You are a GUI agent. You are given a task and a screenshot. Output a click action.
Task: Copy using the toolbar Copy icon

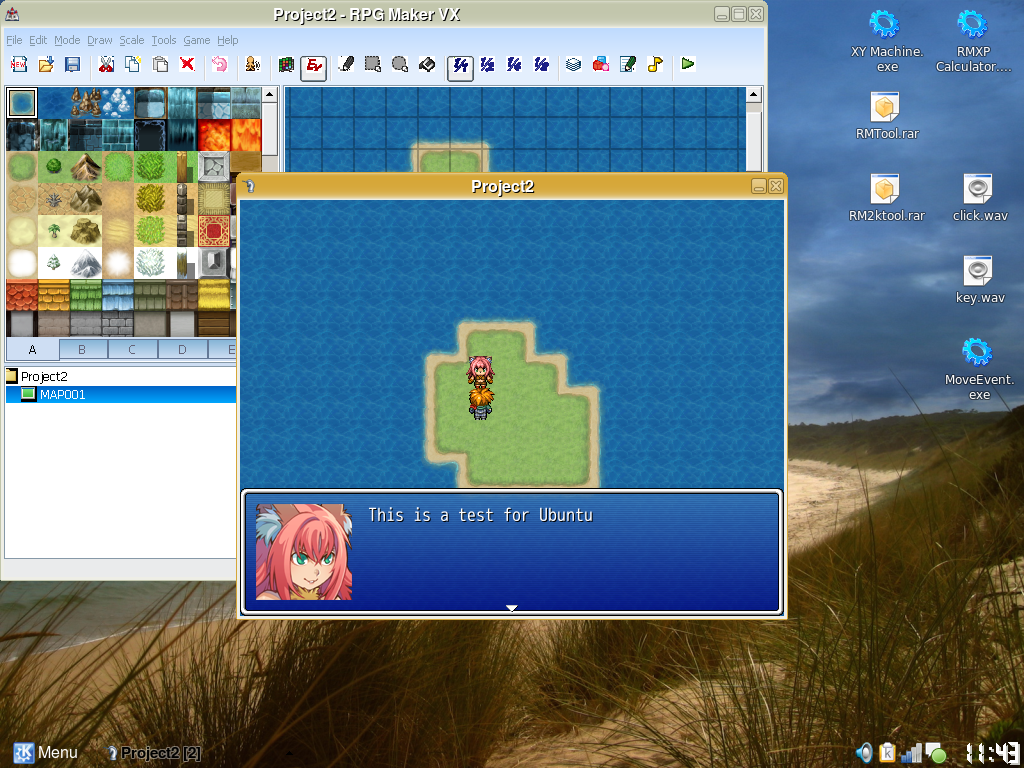pos(133,64)
